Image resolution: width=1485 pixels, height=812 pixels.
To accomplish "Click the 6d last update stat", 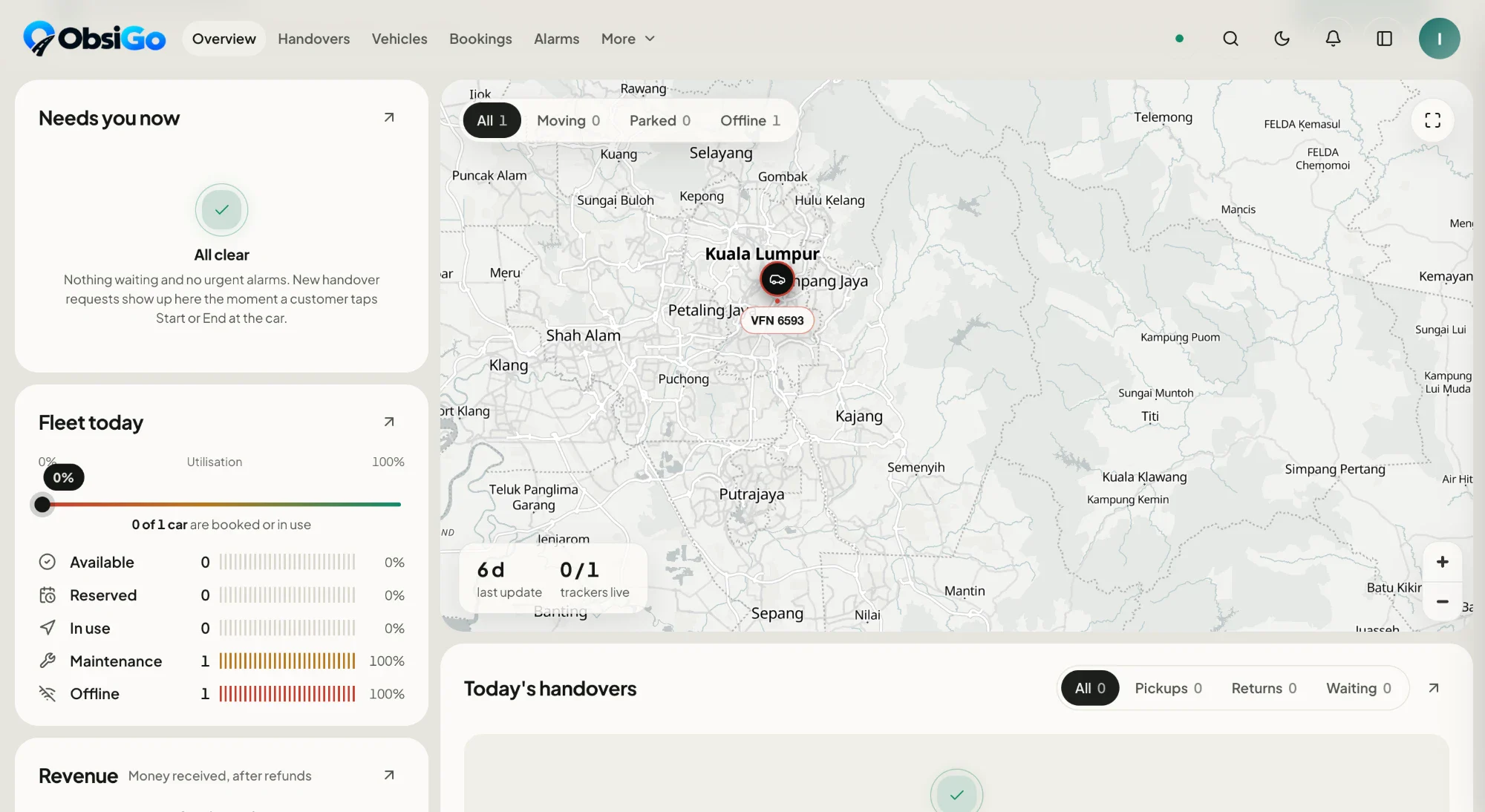I will coord(509,579).
